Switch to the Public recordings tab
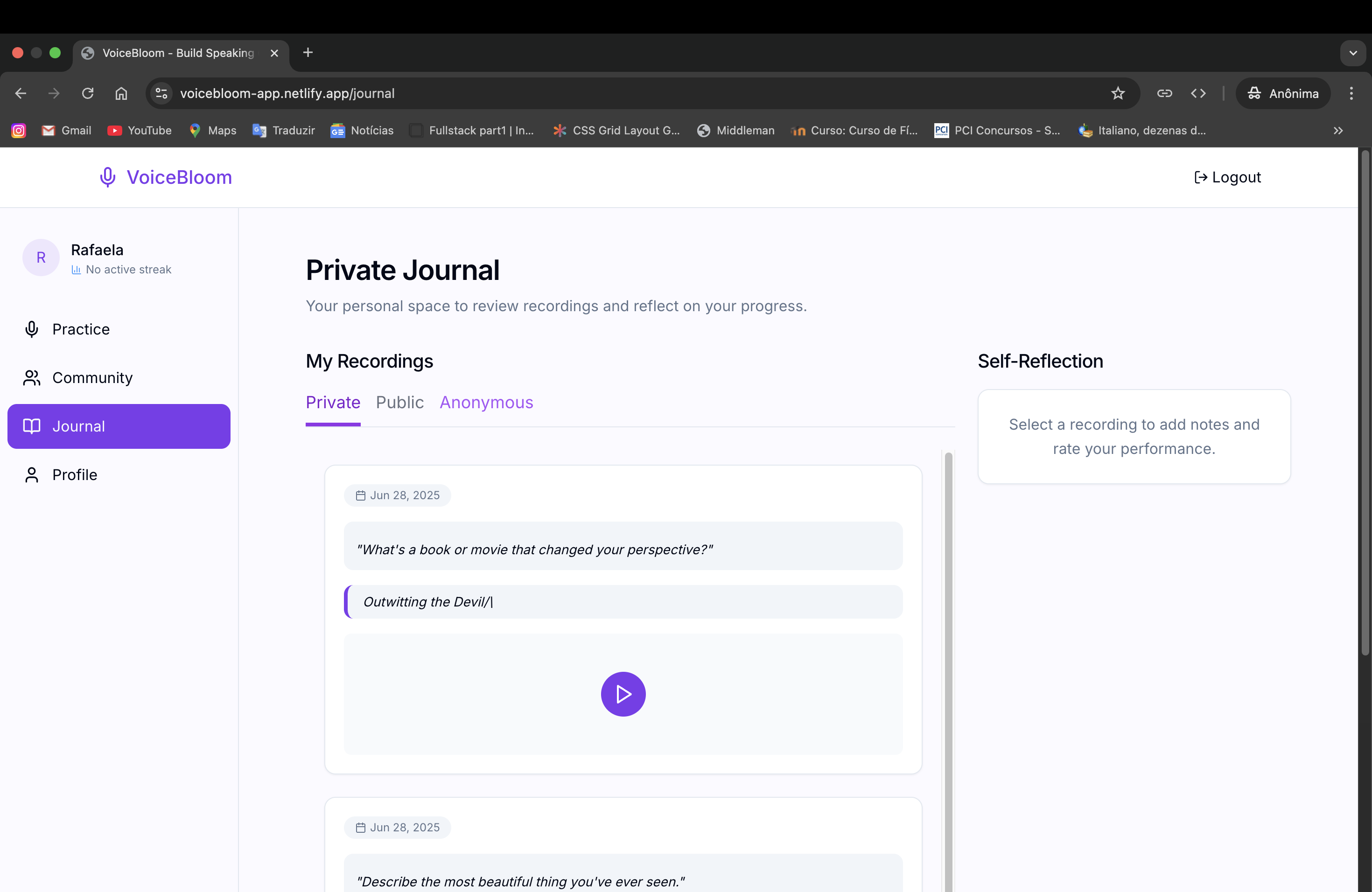This screenshot has height=892, width=1372. [x=399, y=402]
